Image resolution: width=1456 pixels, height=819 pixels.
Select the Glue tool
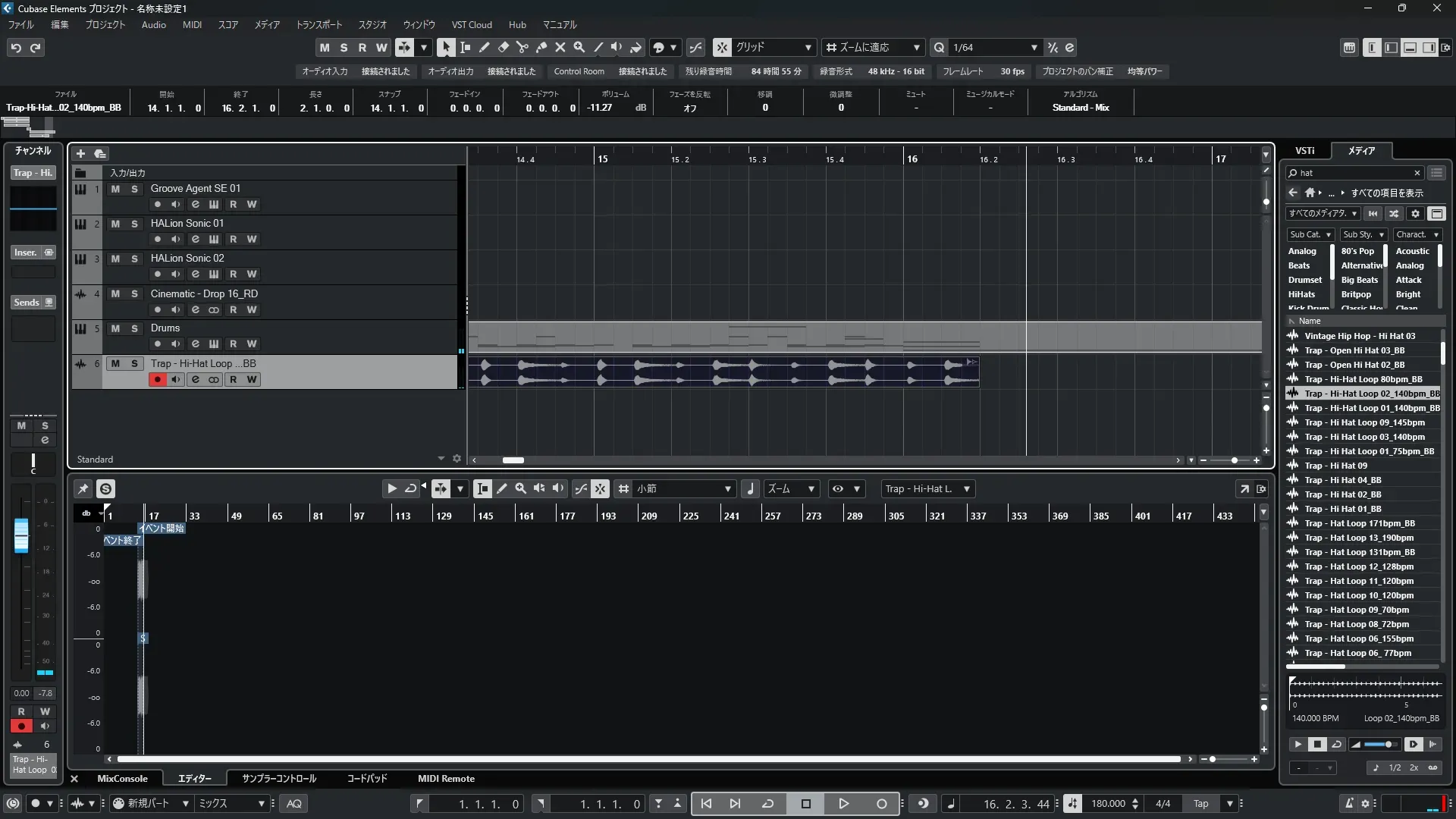[541, 47]
